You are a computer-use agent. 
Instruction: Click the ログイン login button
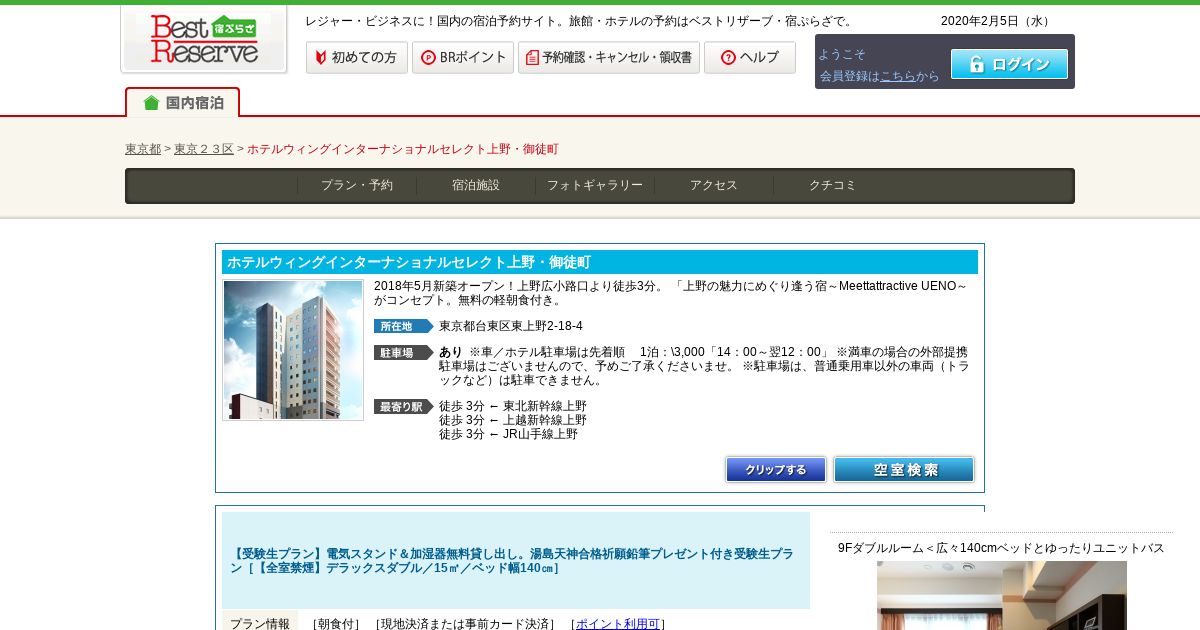pos(1009,64)
